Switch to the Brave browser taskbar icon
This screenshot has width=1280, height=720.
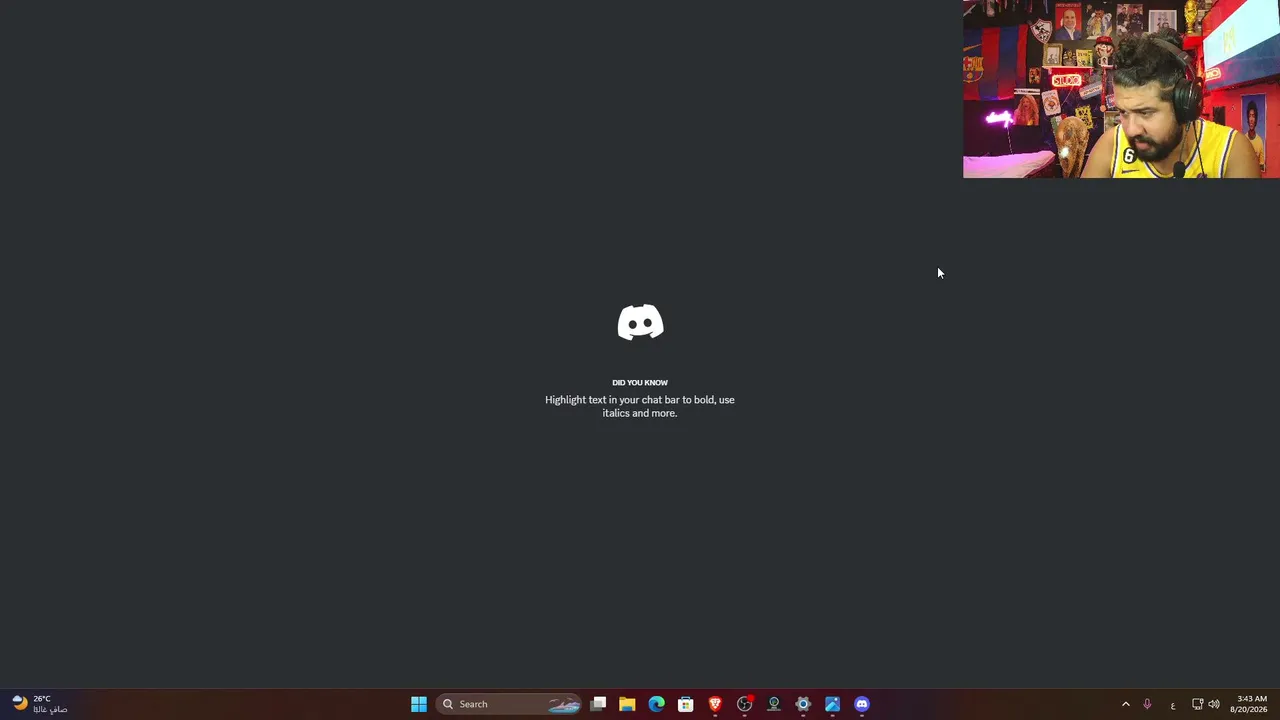(715, 704)
